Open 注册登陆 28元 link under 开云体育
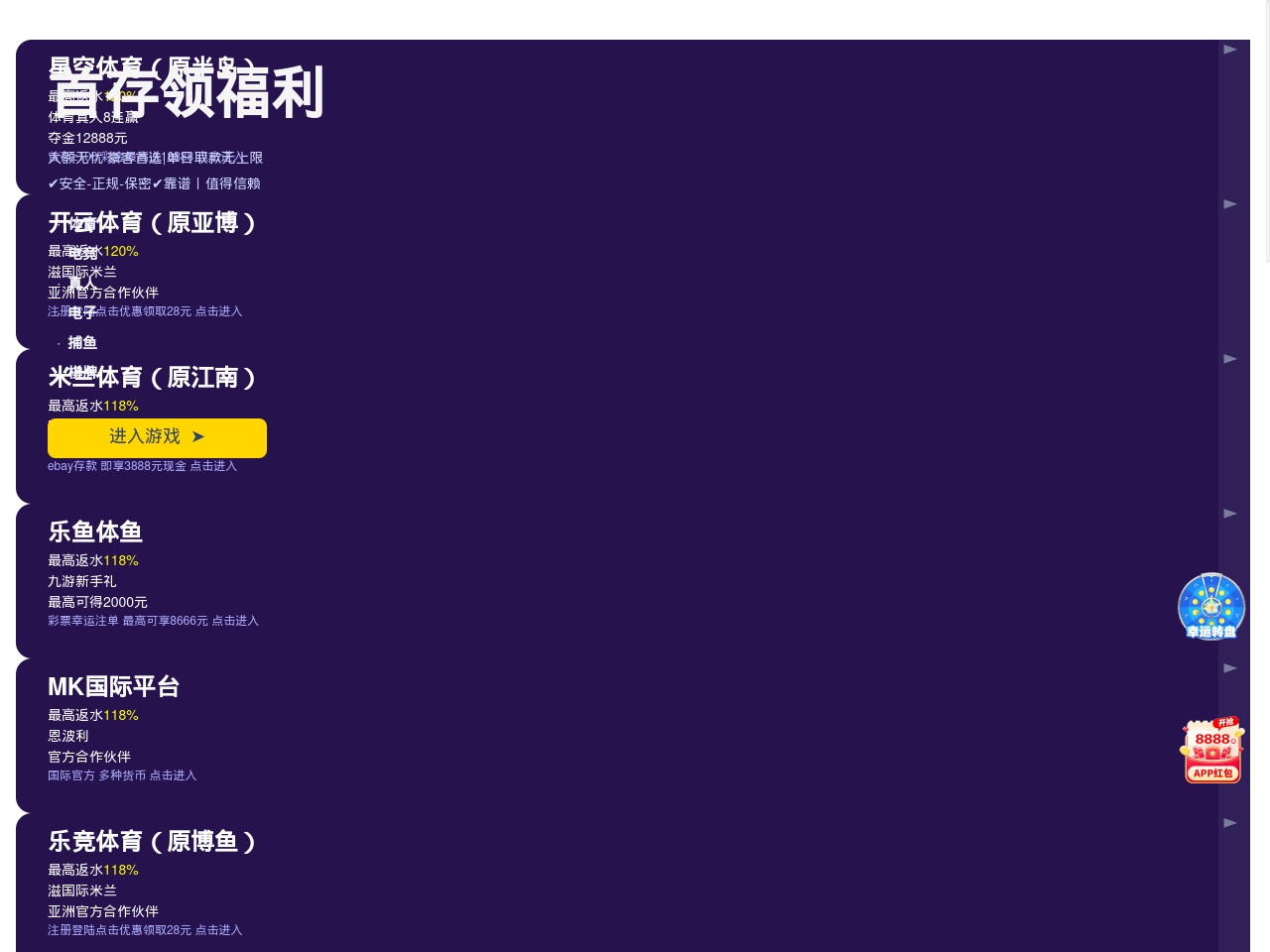Viewport: 1270px width, 952px height. (145, 311)
